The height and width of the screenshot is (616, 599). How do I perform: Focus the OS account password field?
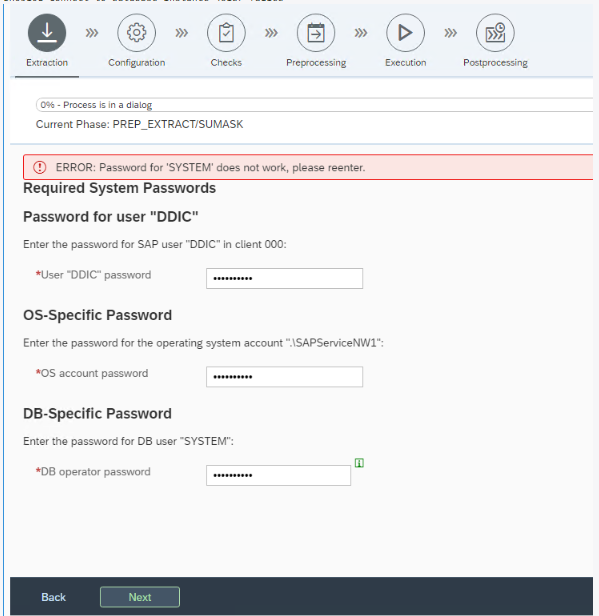coord(284,377)
